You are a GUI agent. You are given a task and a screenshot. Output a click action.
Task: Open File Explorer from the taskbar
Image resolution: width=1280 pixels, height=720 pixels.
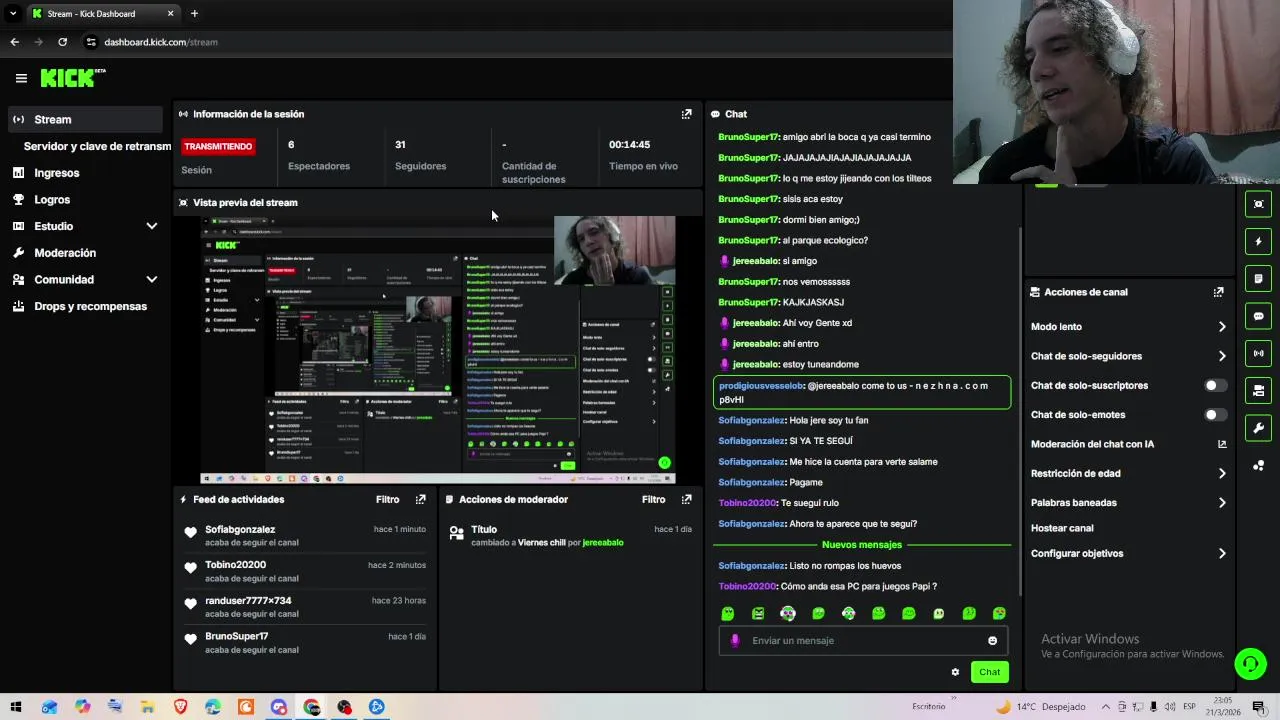(x=147, y=707)
